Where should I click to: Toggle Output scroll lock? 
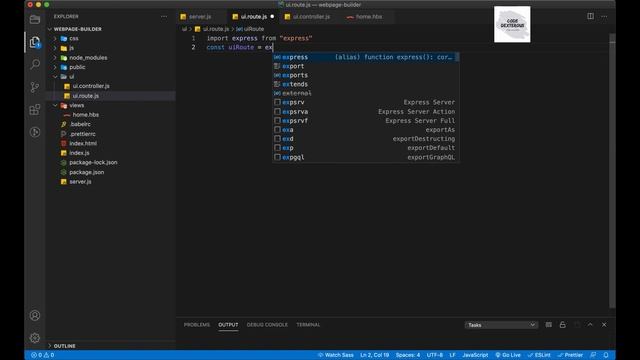coord(562,325)
